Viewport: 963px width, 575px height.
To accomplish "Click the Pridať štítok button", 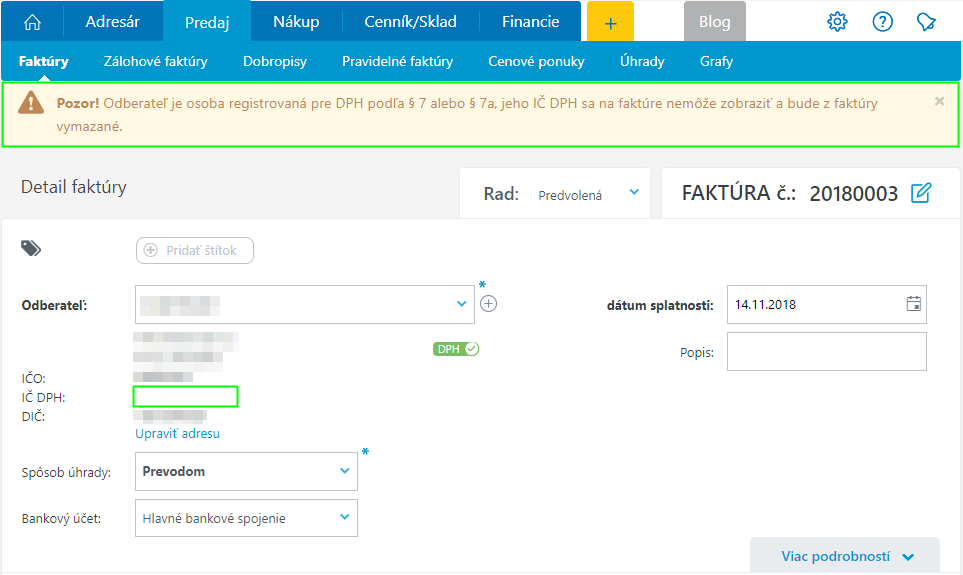I will point(195,250).
